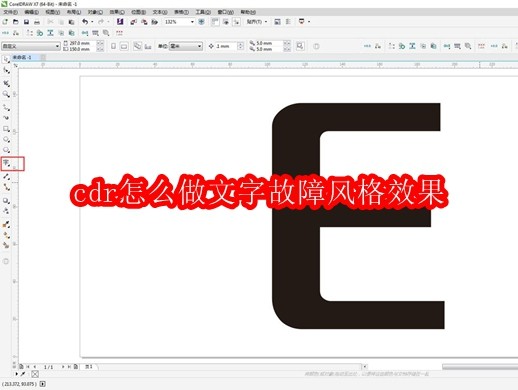Select the Ellipse tool in the toolbox
Image resolution: width=518 pixels, height=390 pixels.
tap(6, 140)
